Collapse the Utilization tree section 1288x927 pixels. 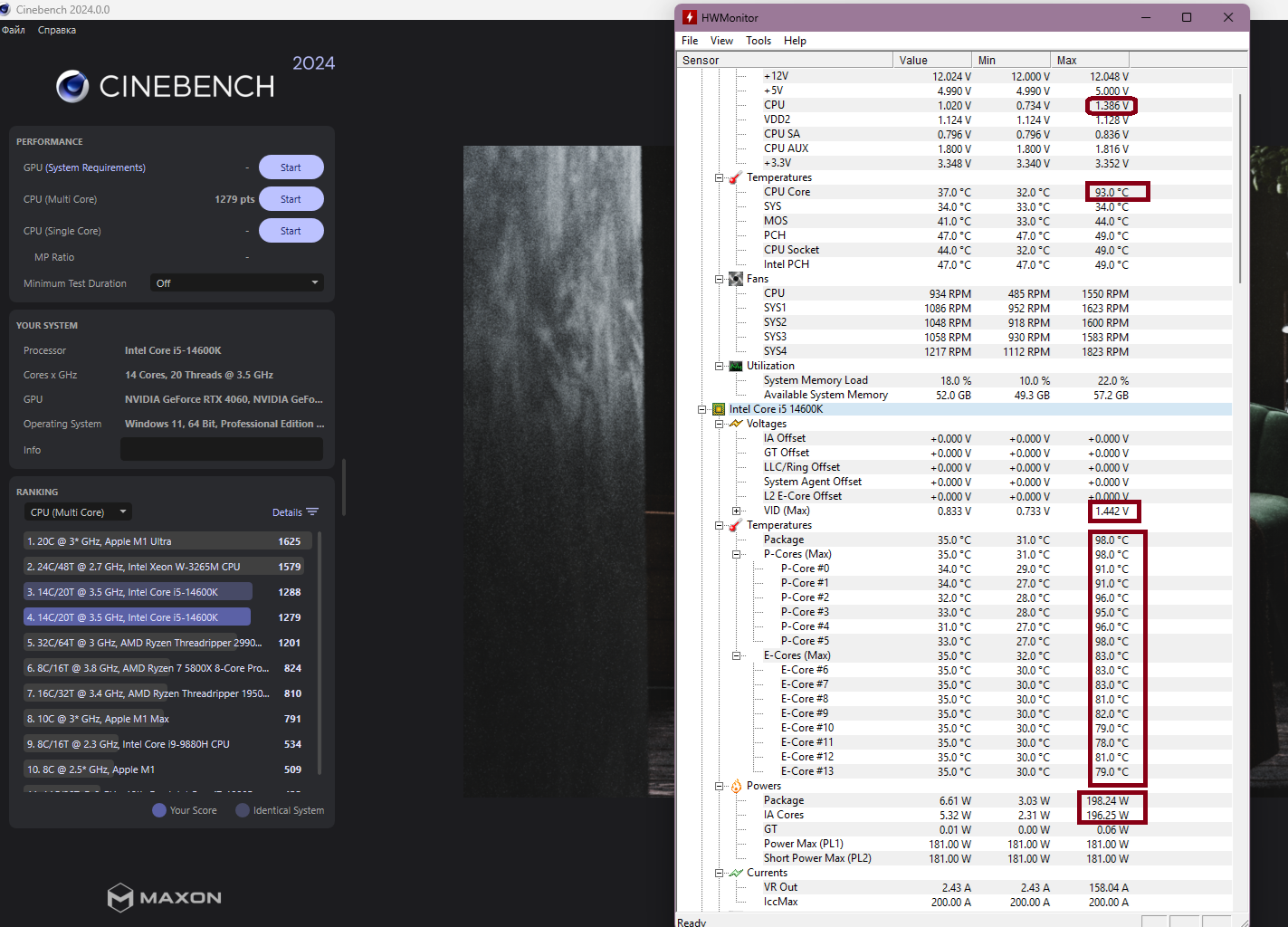pos(720,366)
